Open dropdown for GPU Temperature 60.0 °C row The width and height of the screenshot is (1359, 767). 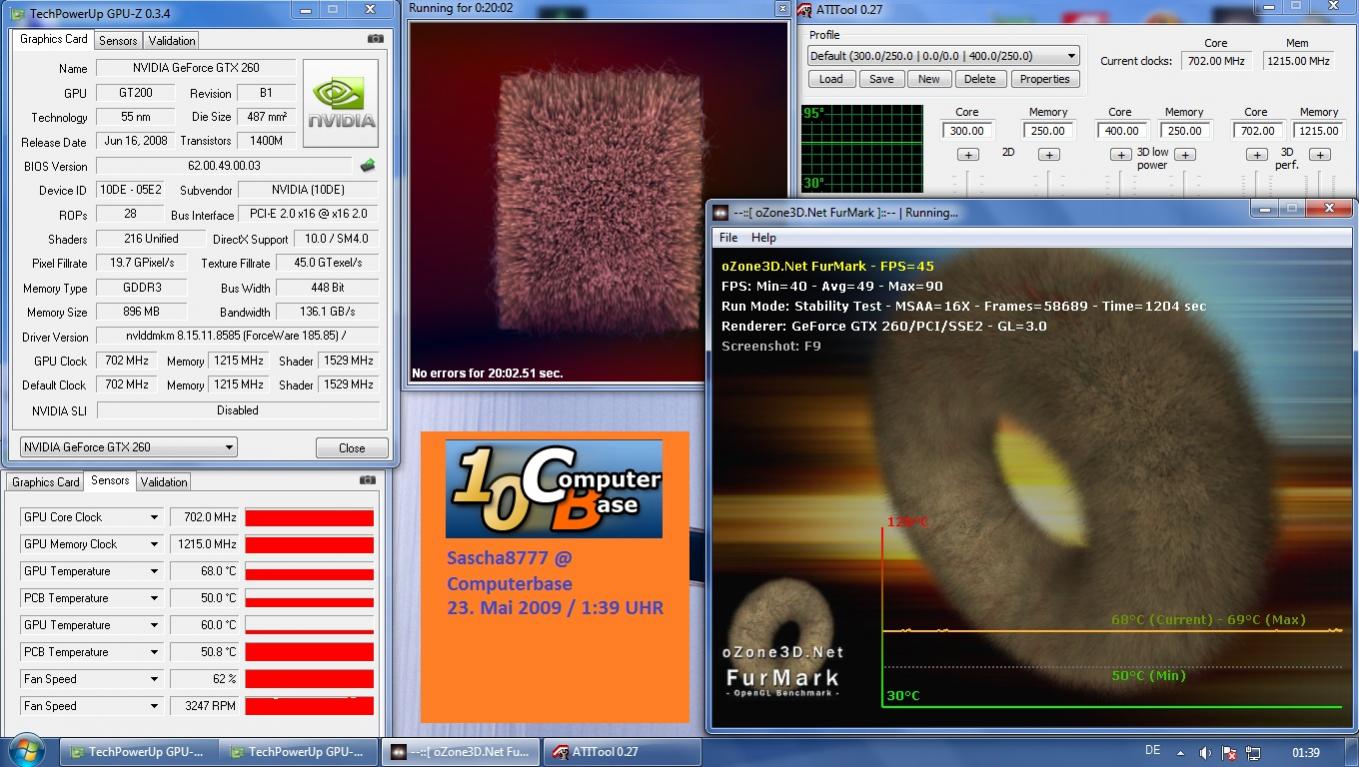click(x=154, y=625)
